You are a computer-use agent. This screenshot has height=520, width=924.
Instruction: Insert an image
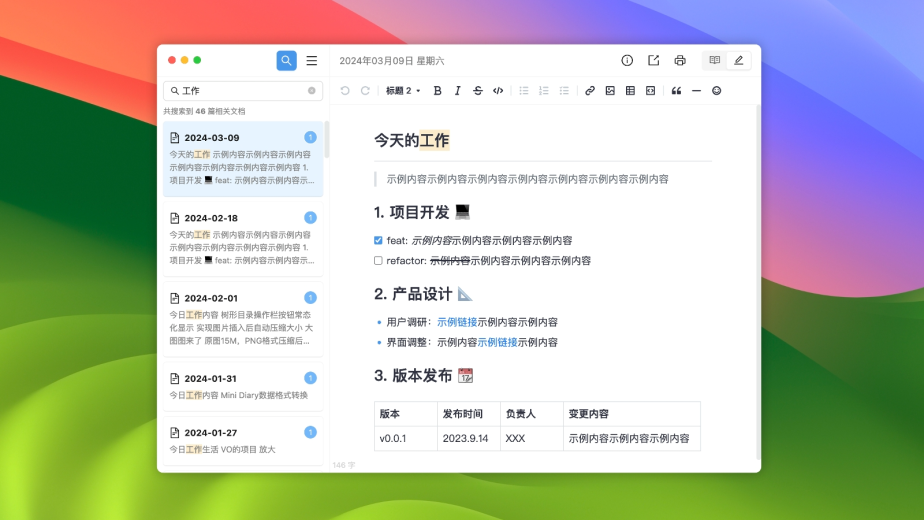coord(610,91)
